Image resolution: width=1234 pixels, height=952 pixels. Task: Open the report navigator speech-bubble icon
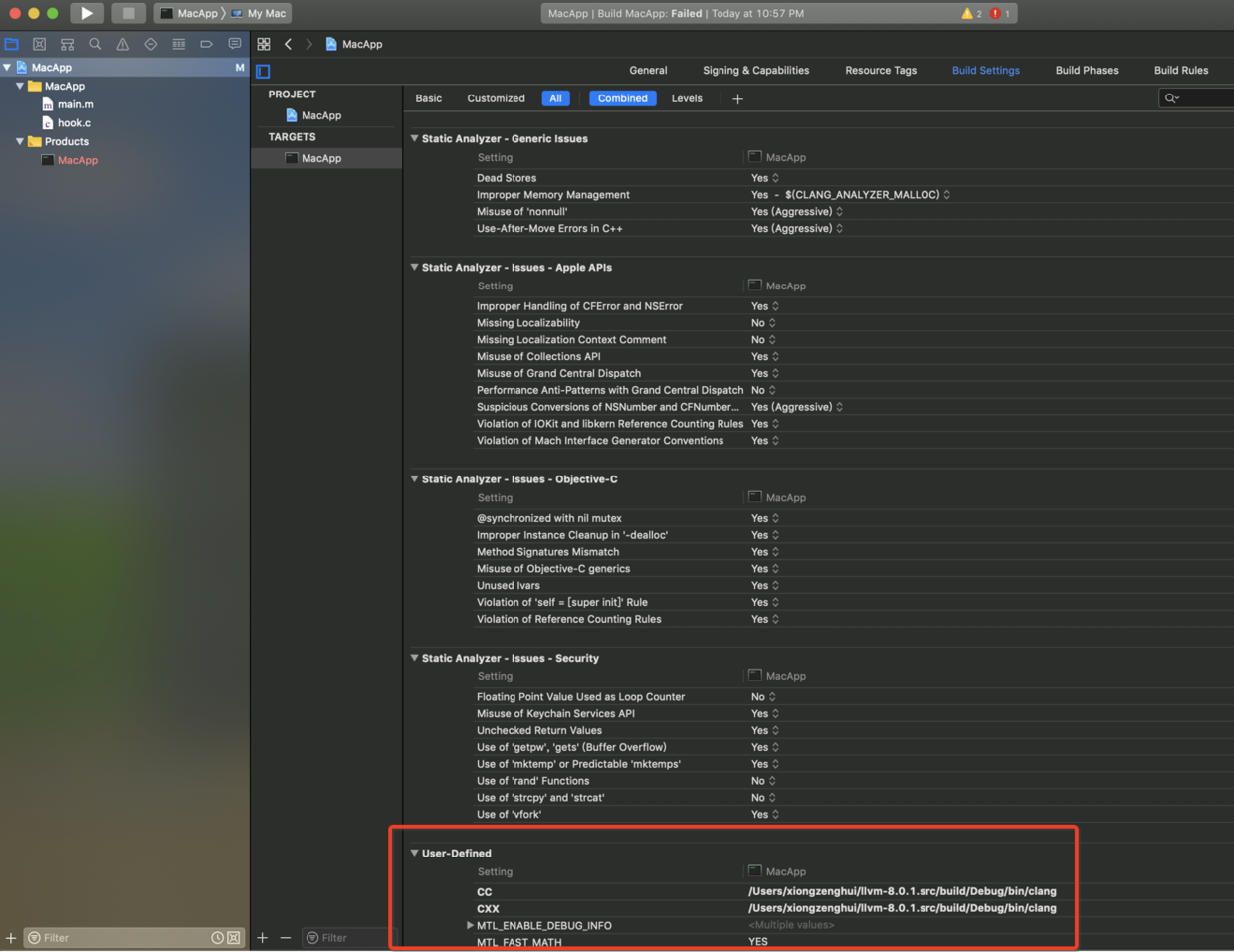pos(234,44)
